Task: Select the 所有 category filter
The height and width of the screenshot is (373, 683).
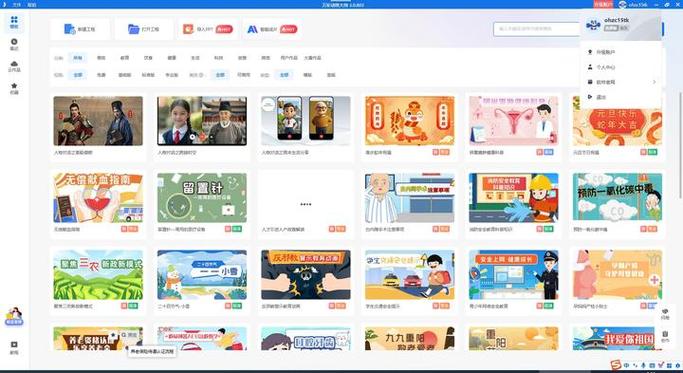Action: 78,58
